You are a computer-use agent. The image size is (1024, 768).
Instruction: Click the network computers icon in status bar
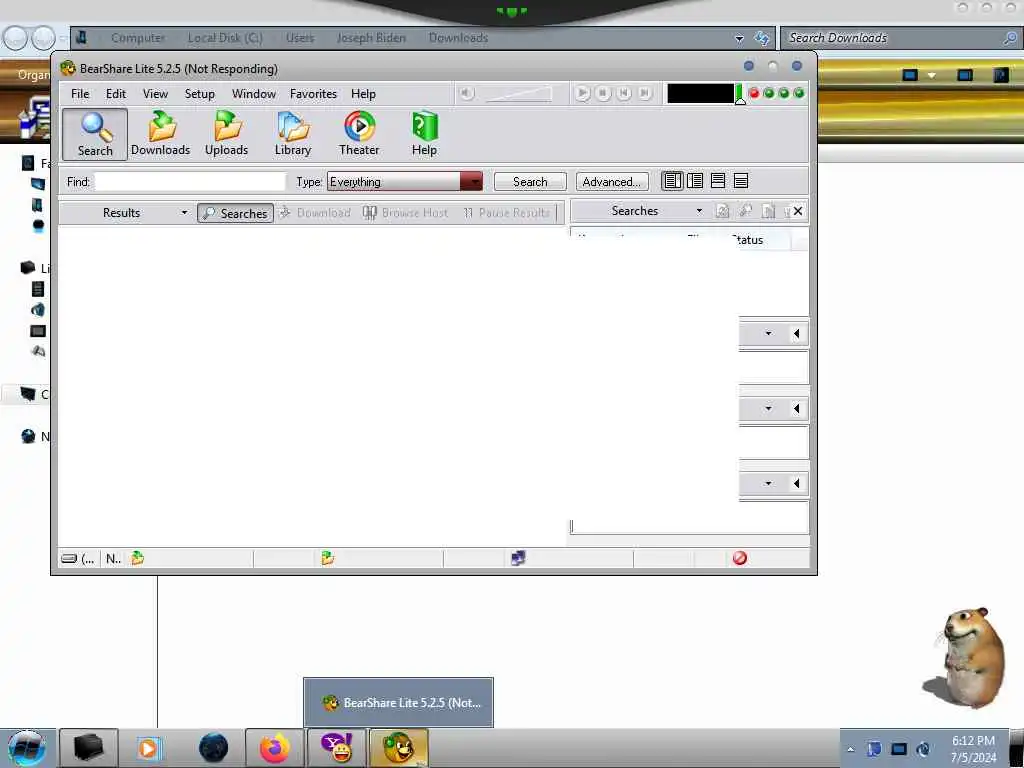(x=518, y=558)
